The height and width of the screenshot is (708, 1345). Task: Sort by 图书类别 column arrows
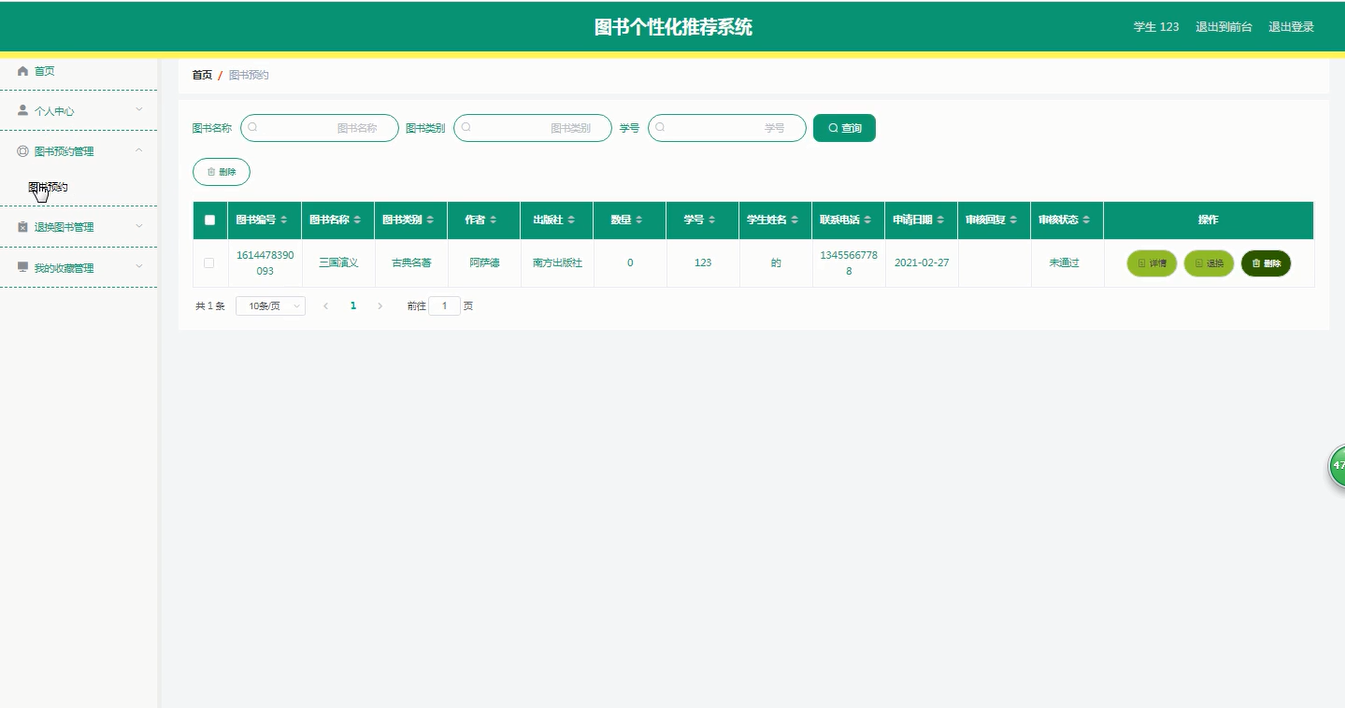point(430,220)
